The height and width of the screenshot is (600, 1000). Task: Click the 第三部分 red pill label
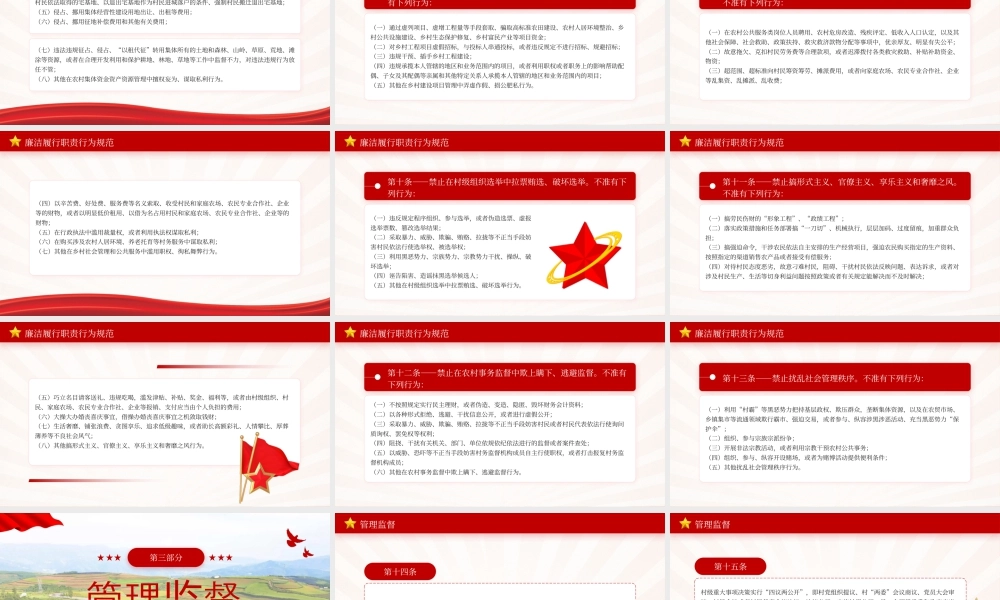(x=166, y=557)
